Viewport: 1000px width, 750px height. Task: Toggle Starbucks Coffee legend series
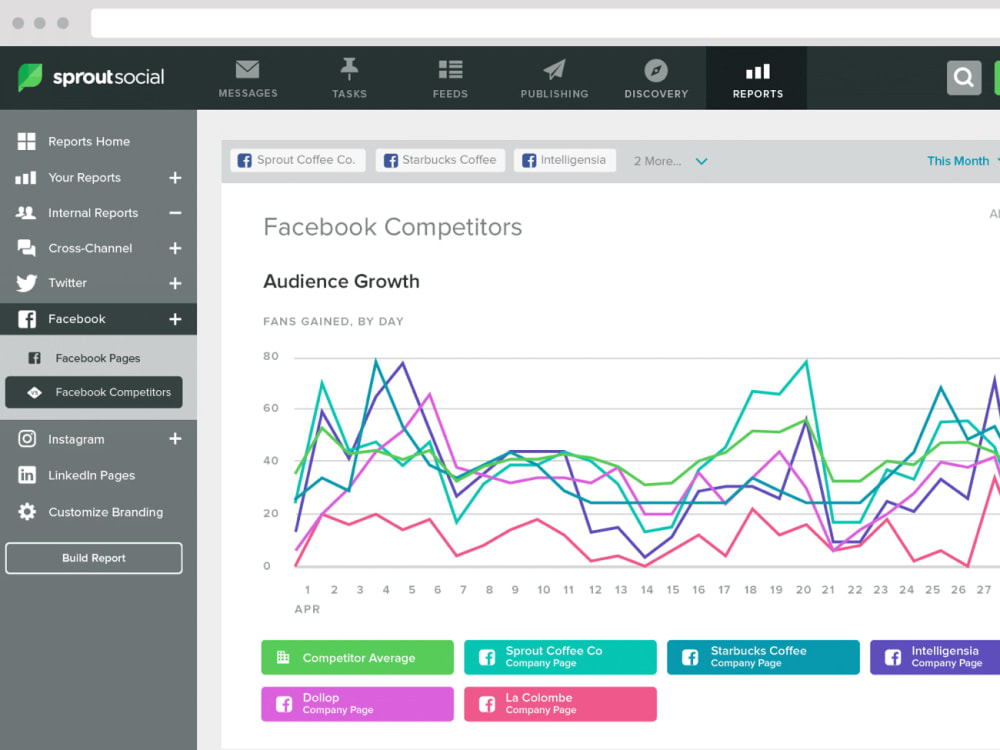[x=763, y=658]
